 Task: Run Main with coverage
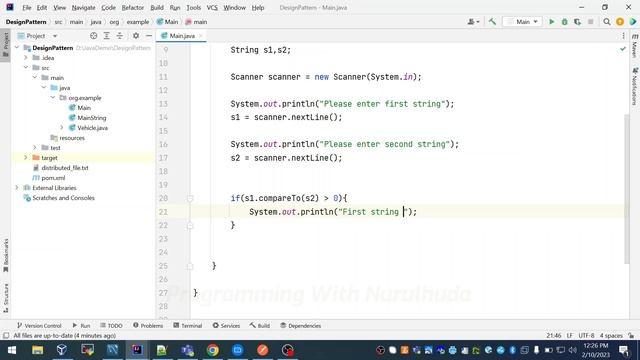click(578, 22)
